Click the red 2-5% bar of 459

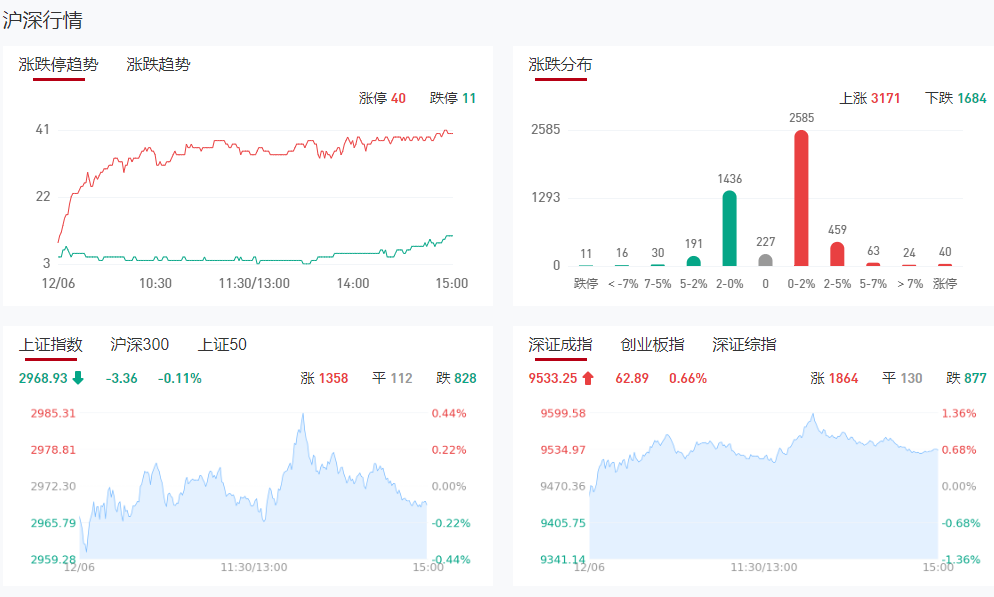coord(837,255)
